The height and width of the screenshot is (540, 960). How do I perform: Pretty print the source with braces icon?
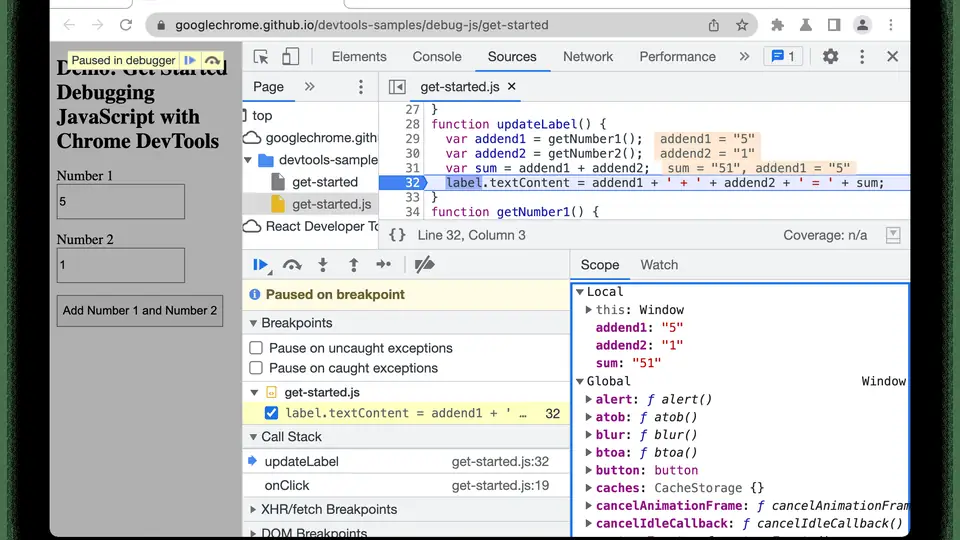click(397, 235)
